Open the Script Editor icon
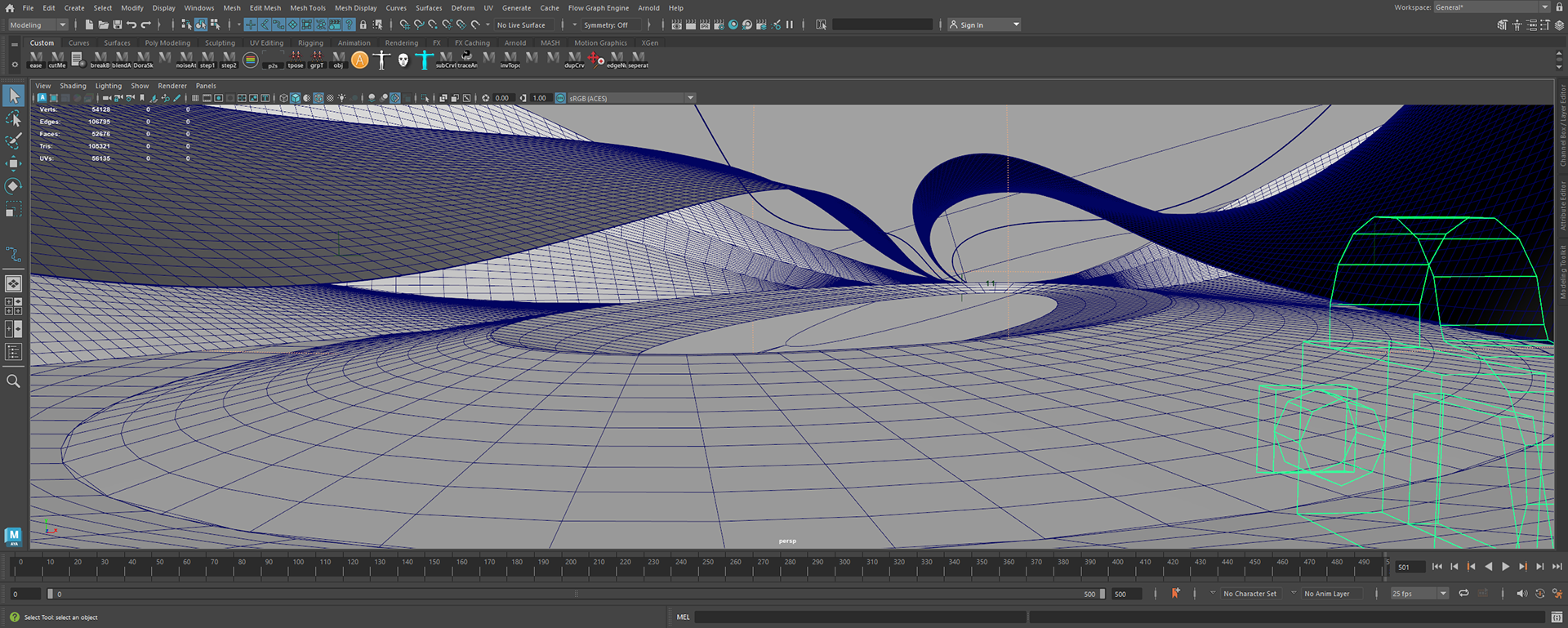 [x=1557, y=617]
